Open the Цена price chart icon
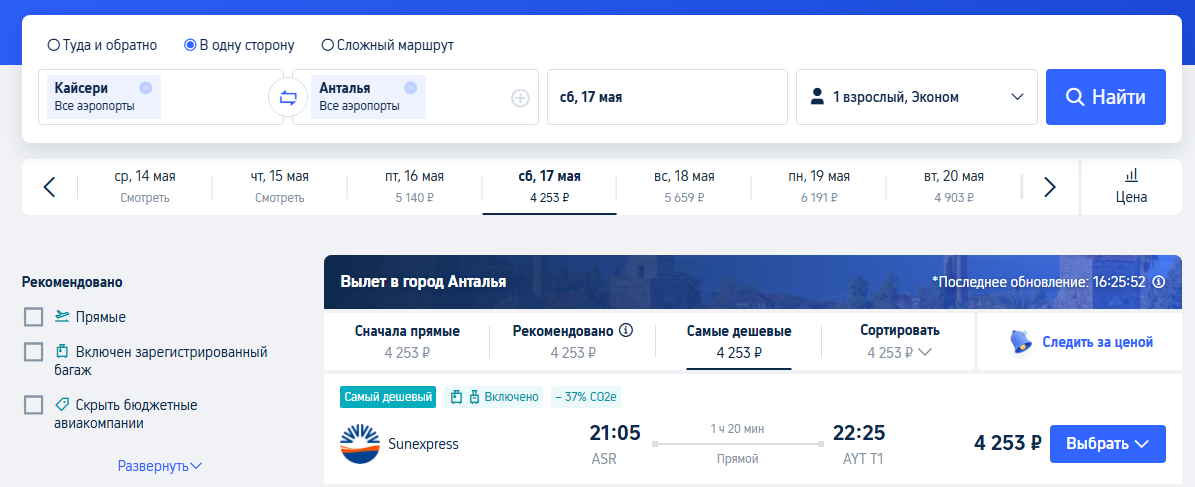Image resolution: width=1195 pixels, height=487 pixels. point(1131,187)
